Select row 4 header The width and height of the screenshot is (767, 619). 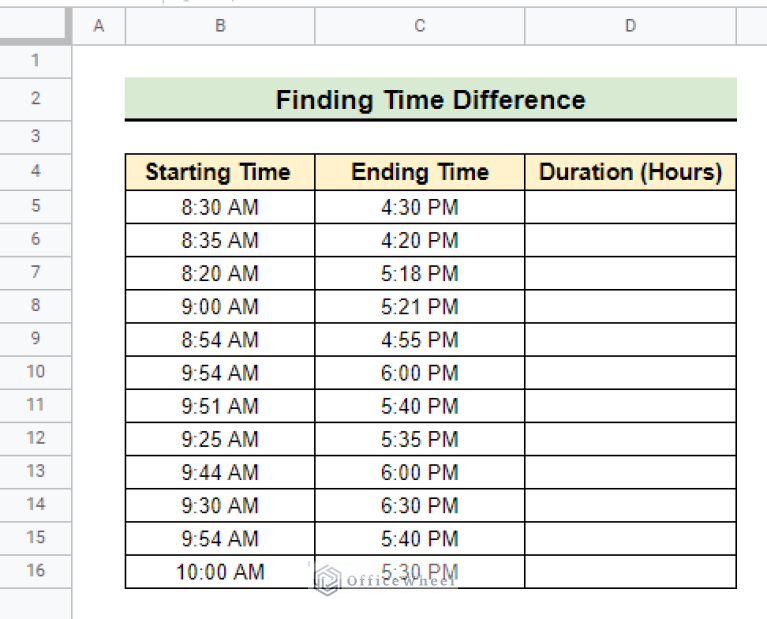click(x=36, y=171)
